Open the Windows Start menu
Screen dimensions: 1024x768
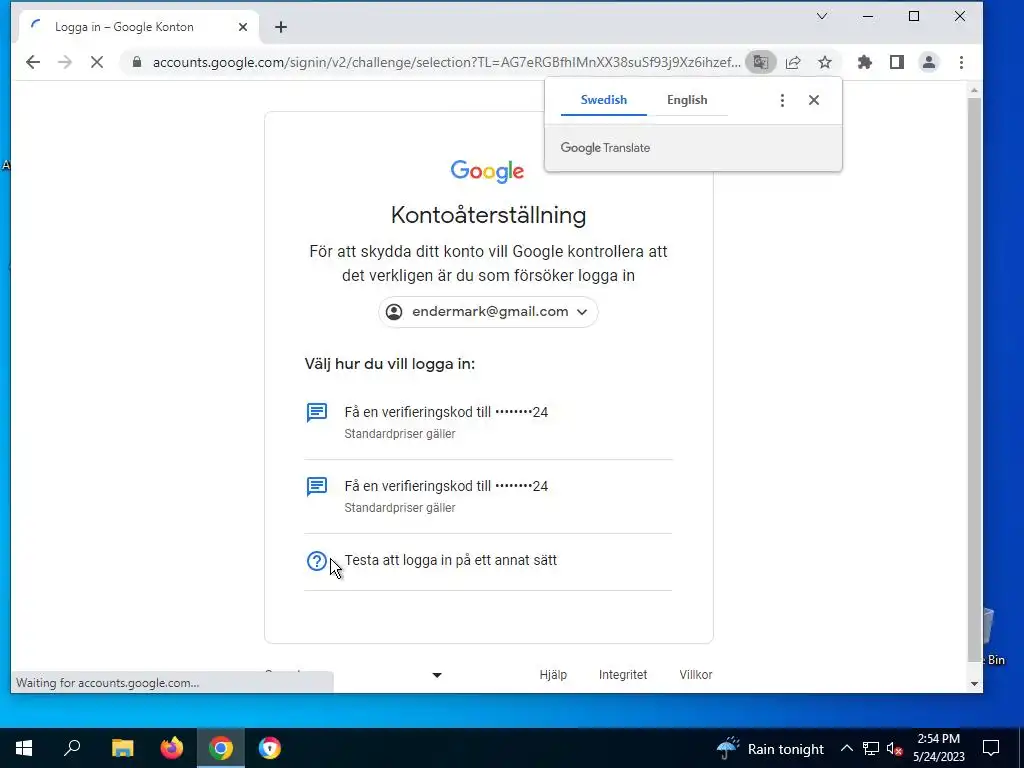pyautogui.click(x=24, y=748)
